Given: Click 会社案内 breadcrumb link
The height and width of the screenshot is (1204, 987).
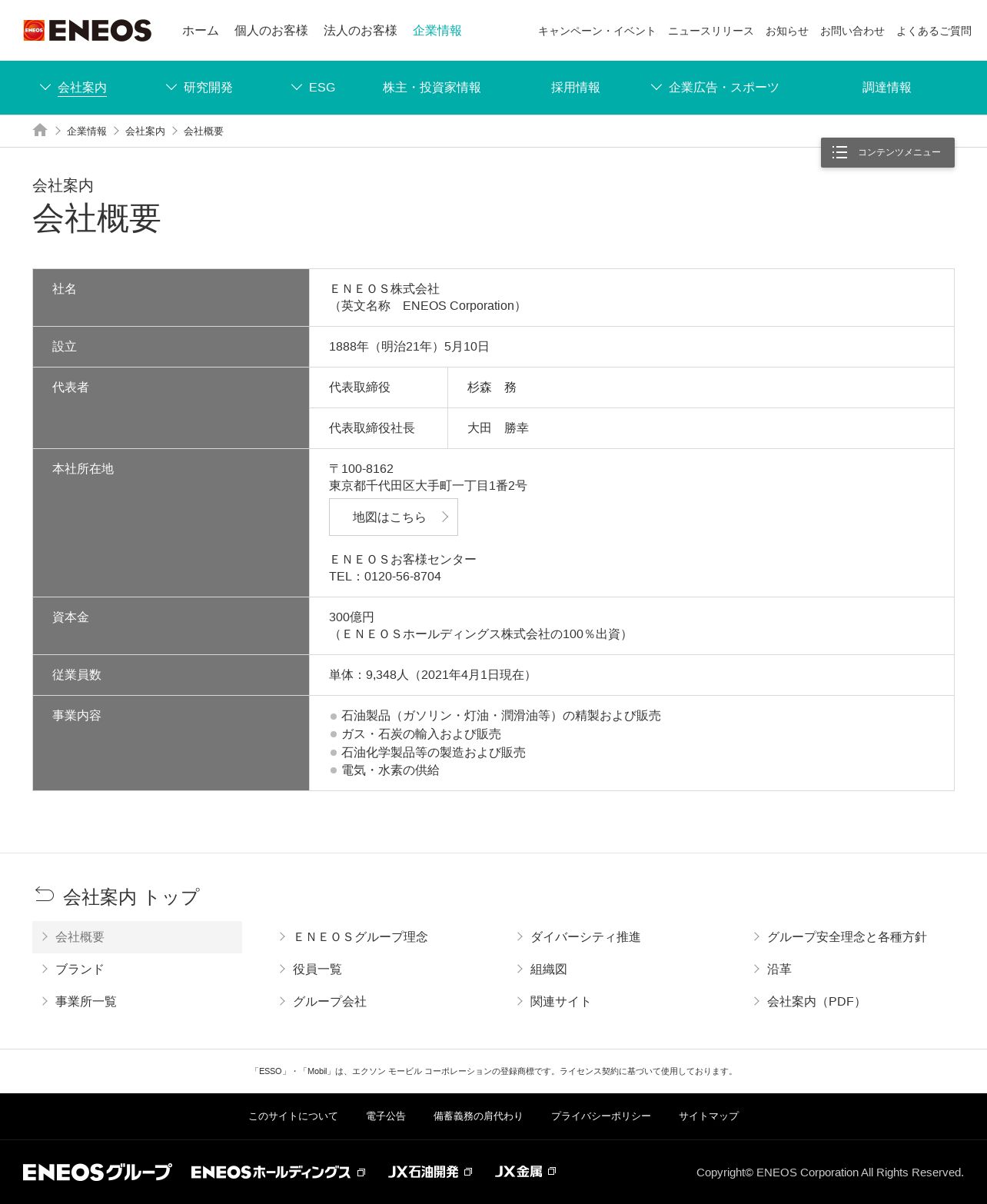Looking at the screenshot, I should pyautogui.click(x=145, y=131).
